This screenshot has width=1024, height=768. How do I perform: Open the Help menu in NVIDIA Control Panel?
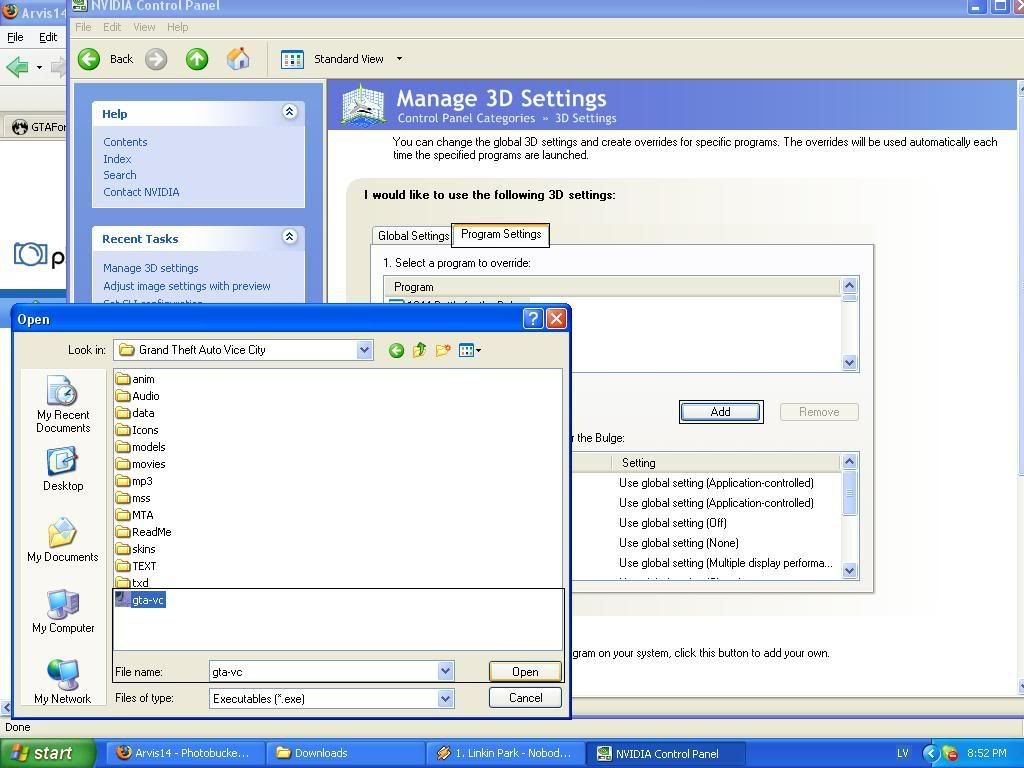coord(177,27)
